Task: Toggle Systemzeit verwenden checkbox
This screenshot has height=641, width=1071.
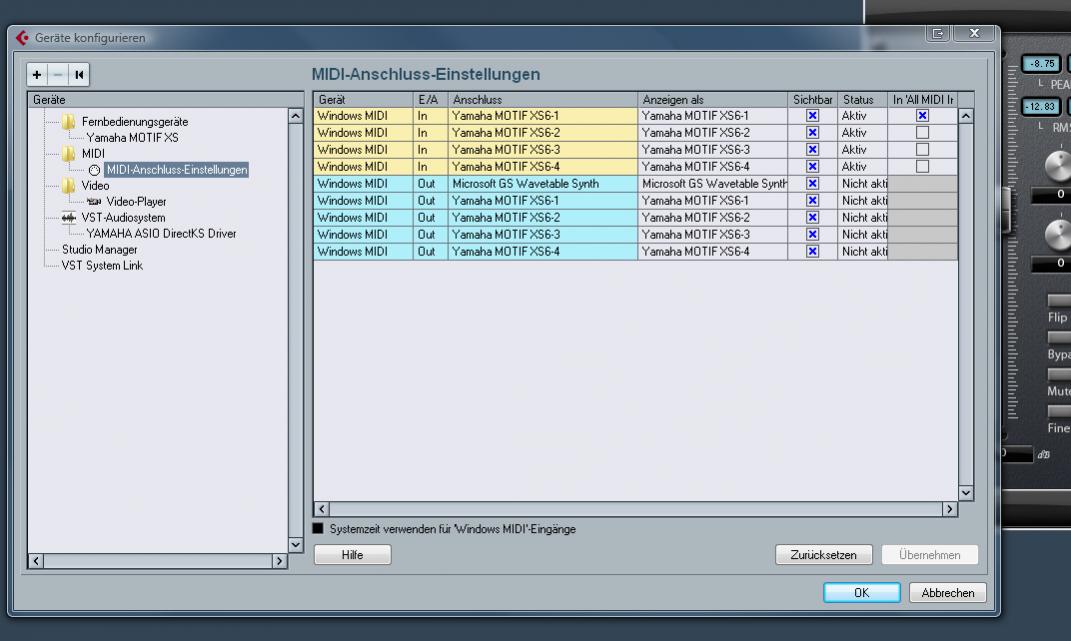Action: pos(318,528)
